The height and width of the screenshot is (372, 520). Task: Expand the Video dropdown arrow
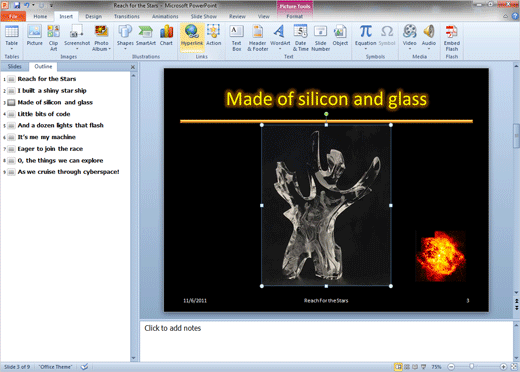click(x=409, y=49)
